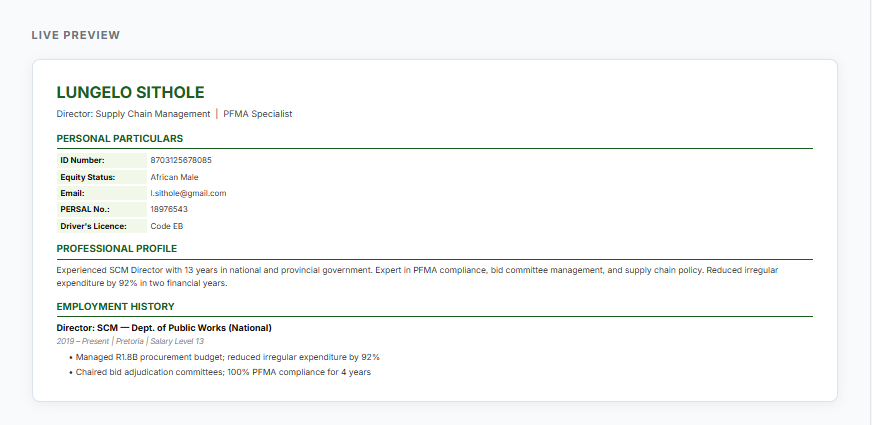Select the PERSONAL PARTICULARS section heading

tap(120, 138)
